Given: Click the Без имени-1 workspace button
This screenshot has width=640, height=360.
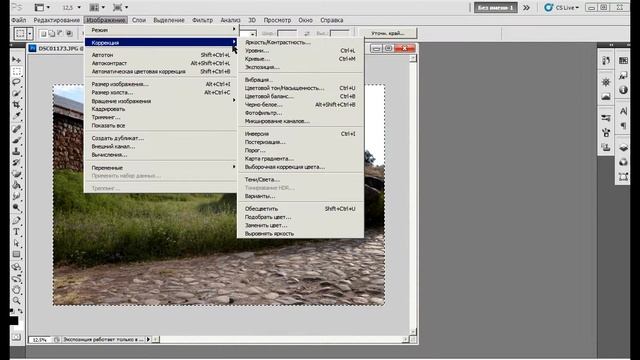Looking at the screenshot, I should coord(496,7).
